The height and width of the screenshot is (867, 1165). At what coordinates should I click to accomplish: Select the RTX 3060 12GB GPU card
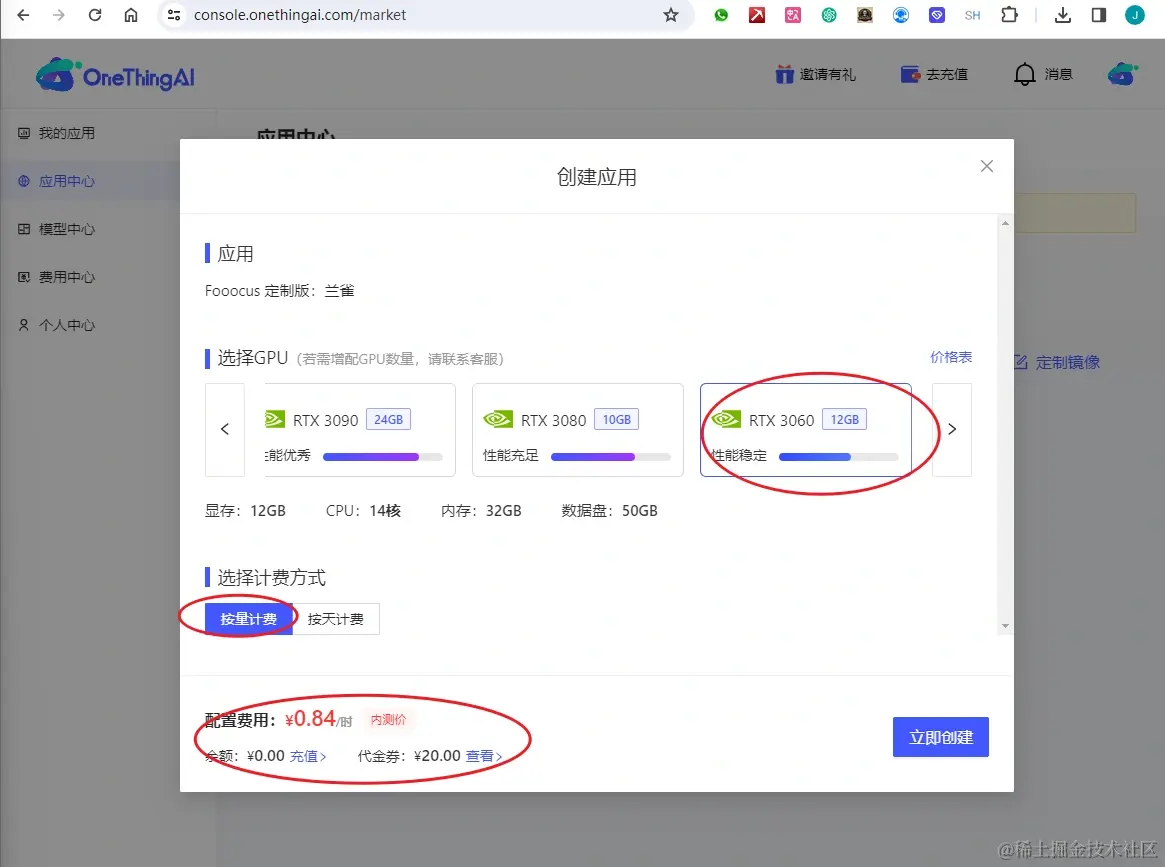click(x=805, y=429)
